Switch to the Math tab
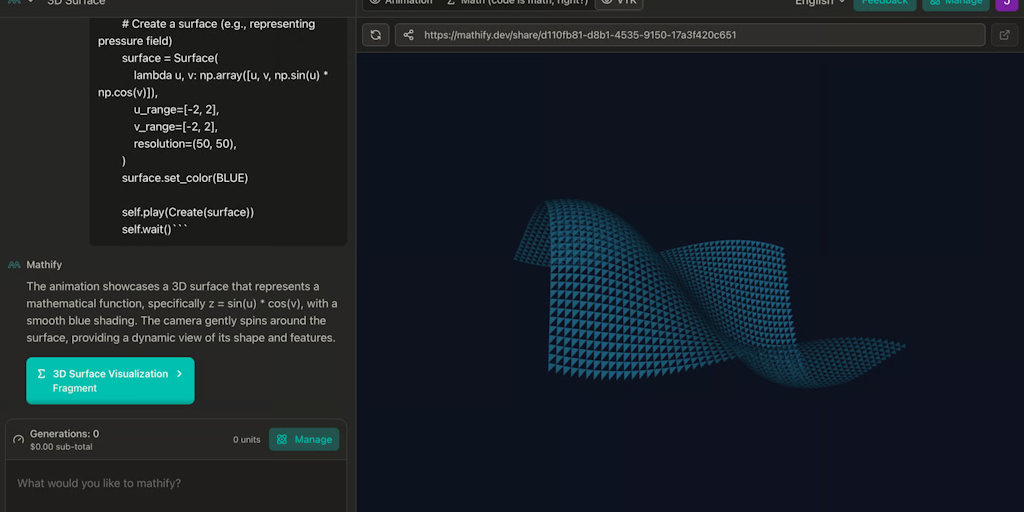The width and height of the screenshot is (1024, 512). coord(516,2)
